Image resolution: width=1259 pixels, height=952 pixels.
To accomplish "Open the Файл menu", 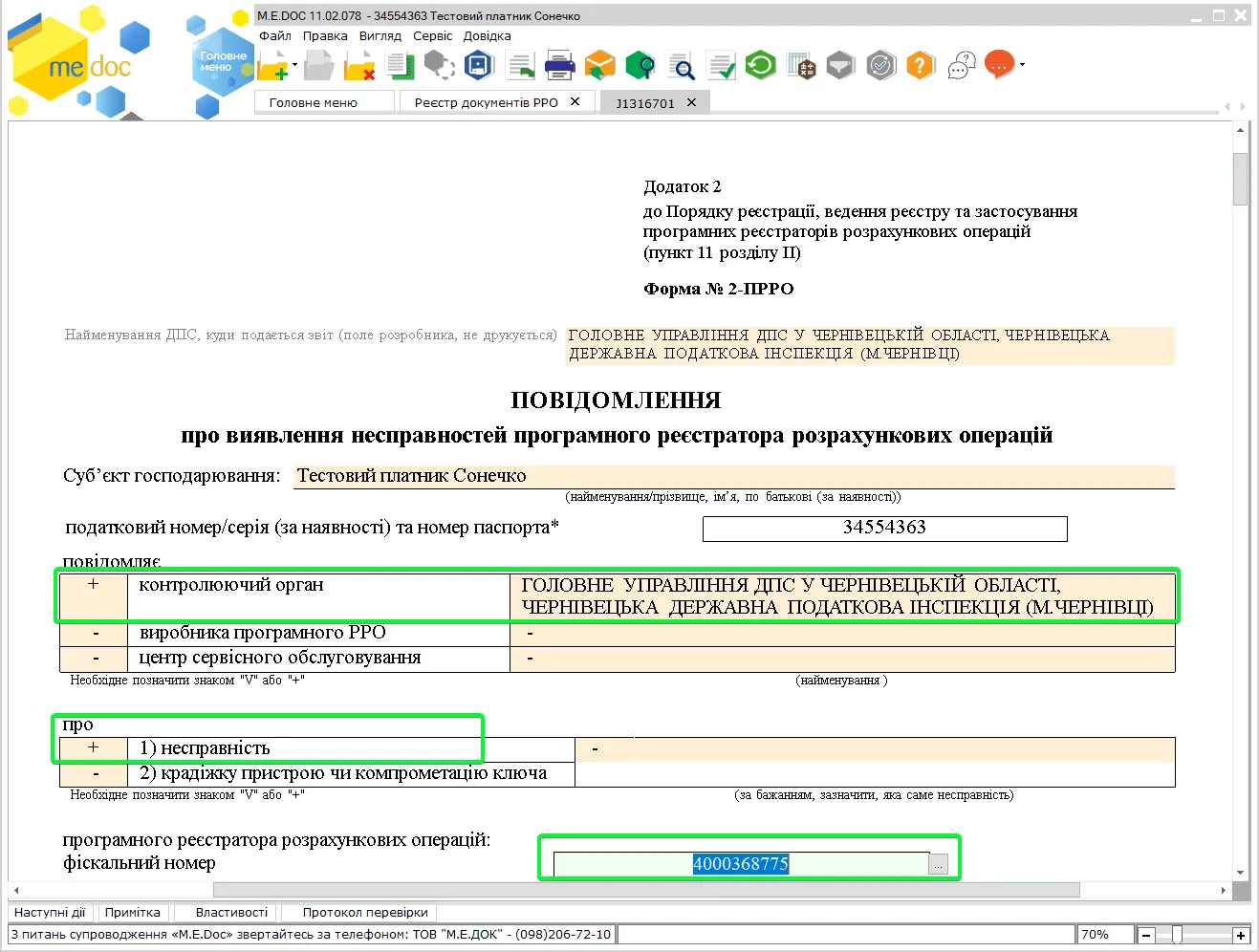I will (x=275, y=35).
